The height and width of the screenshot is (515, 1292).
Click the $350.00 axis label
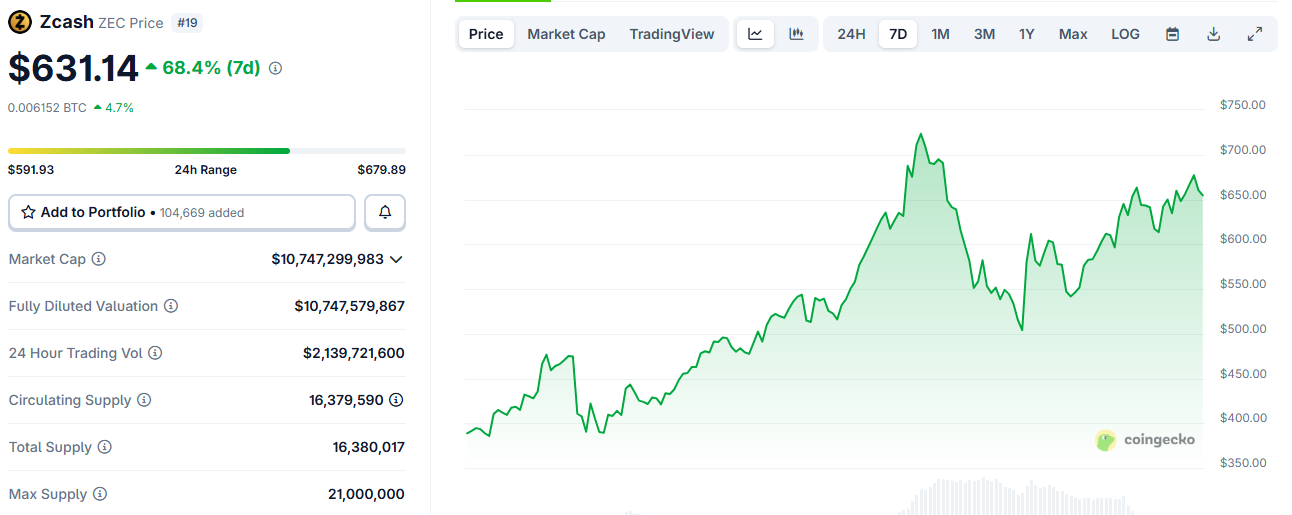1243,463
